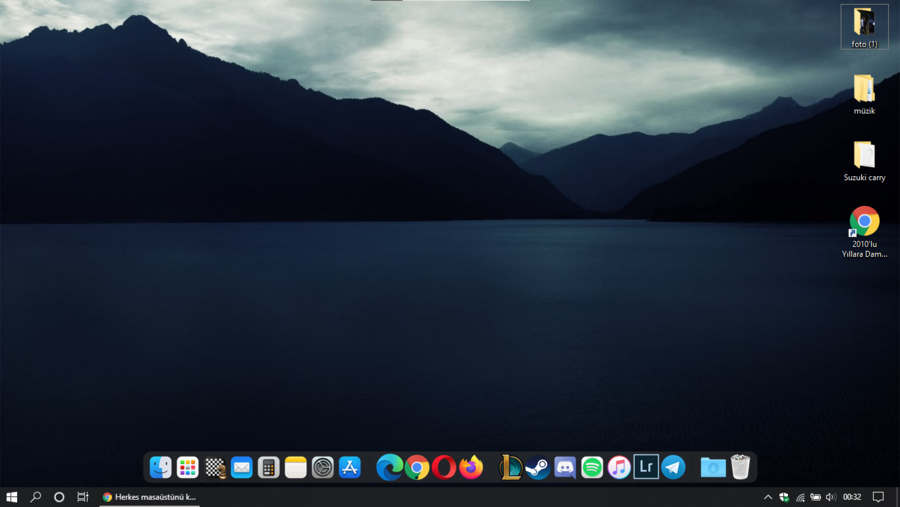Viewport: 900px width, 507px height.
Task: Launch Lightroom from the dock
Action: [646, 467]
